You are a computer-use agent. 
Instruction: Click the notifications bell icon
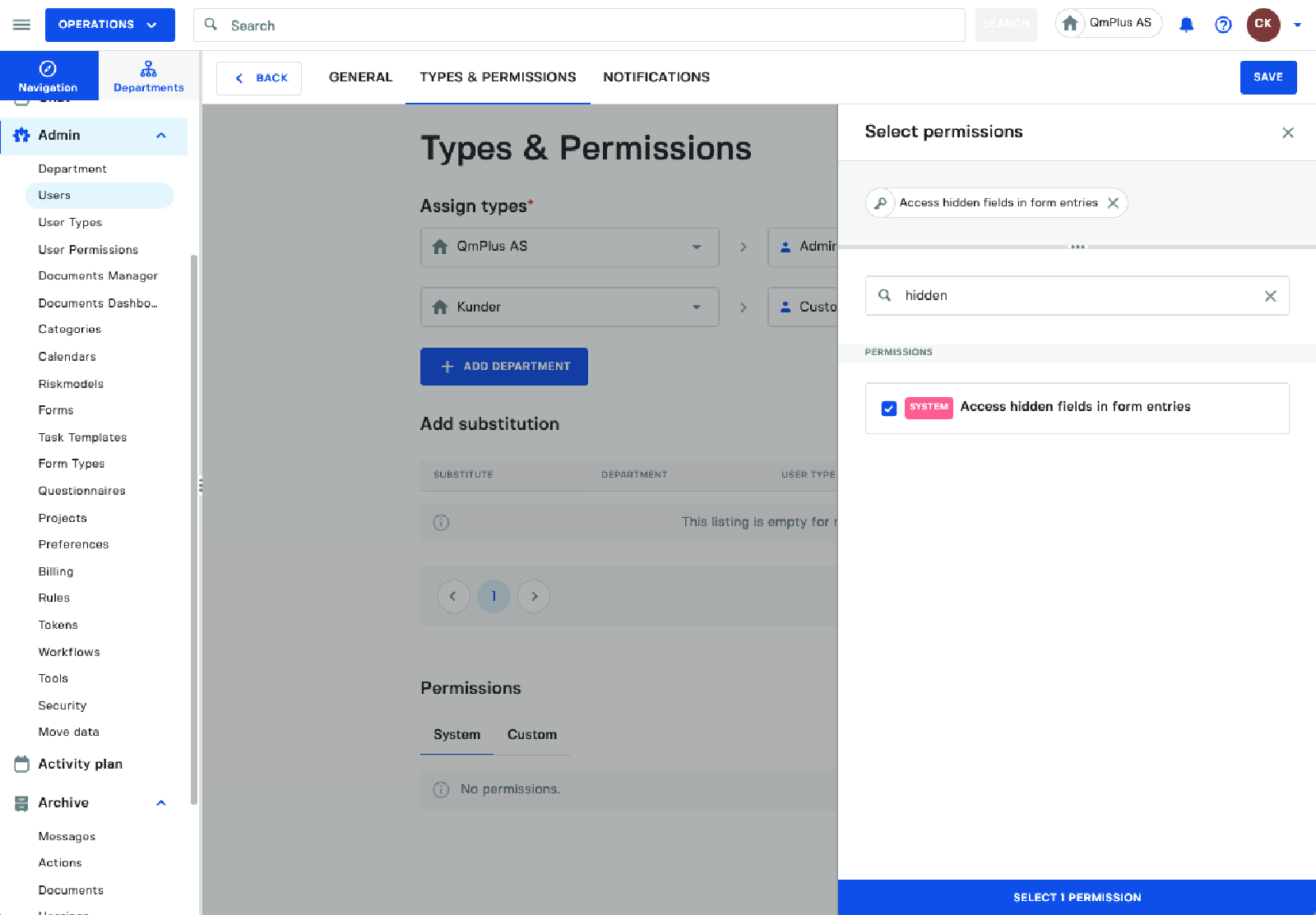[1186, 25]
